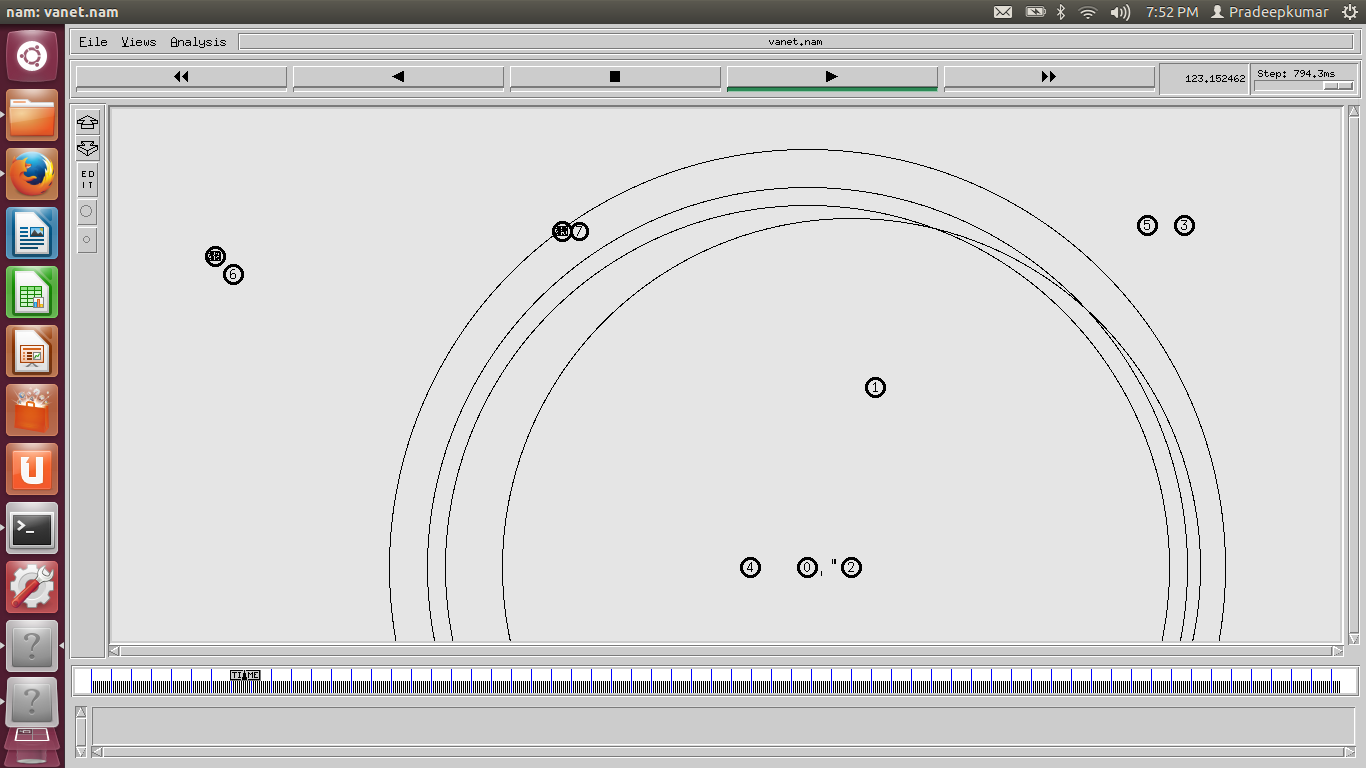Click the canvas horizontal scrollbar left arrow

pyautogui.click(x=114, y=651)
